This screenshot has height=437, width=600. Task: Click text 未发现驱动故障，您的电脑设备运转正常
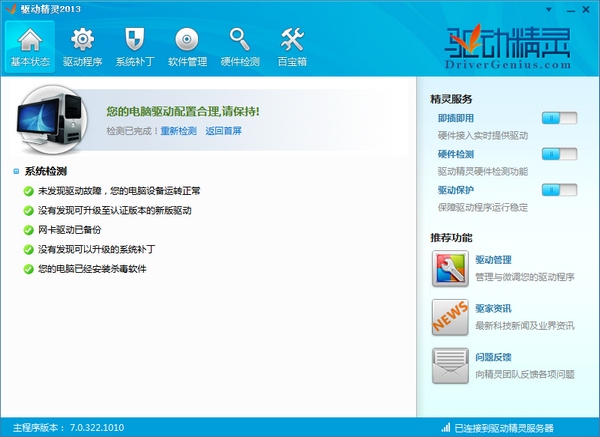click(x=119, y=191)
